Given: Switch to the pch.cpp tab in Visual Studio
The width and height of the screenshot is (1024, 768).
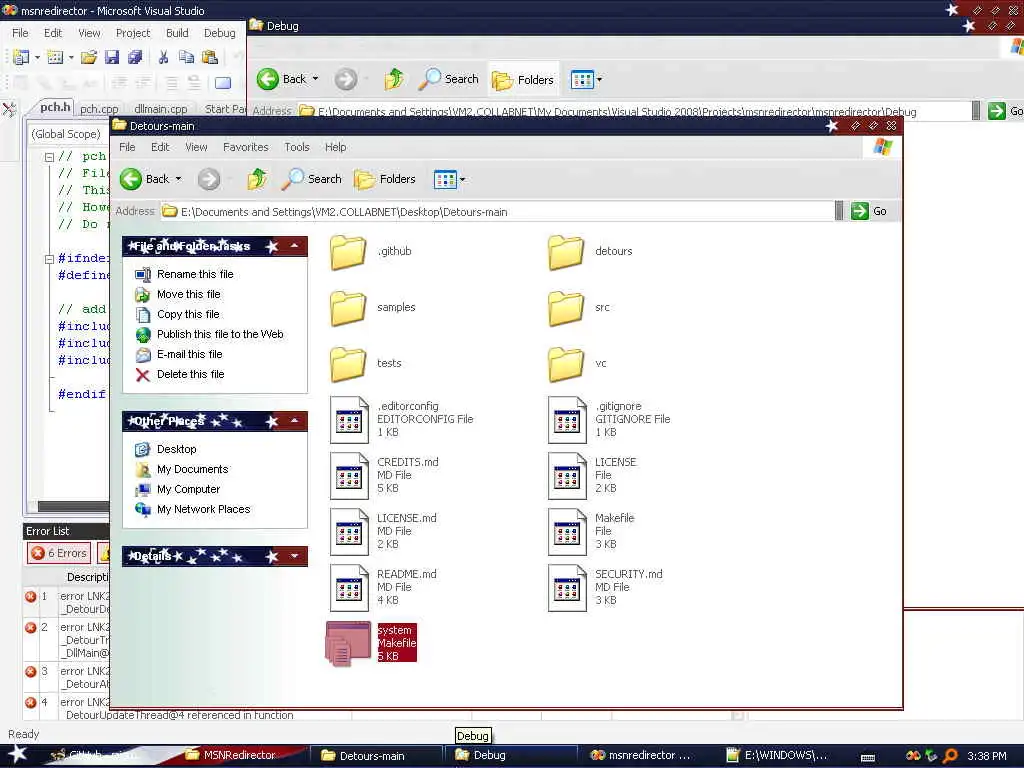Looking at the screenshot, I should [99, 109].
